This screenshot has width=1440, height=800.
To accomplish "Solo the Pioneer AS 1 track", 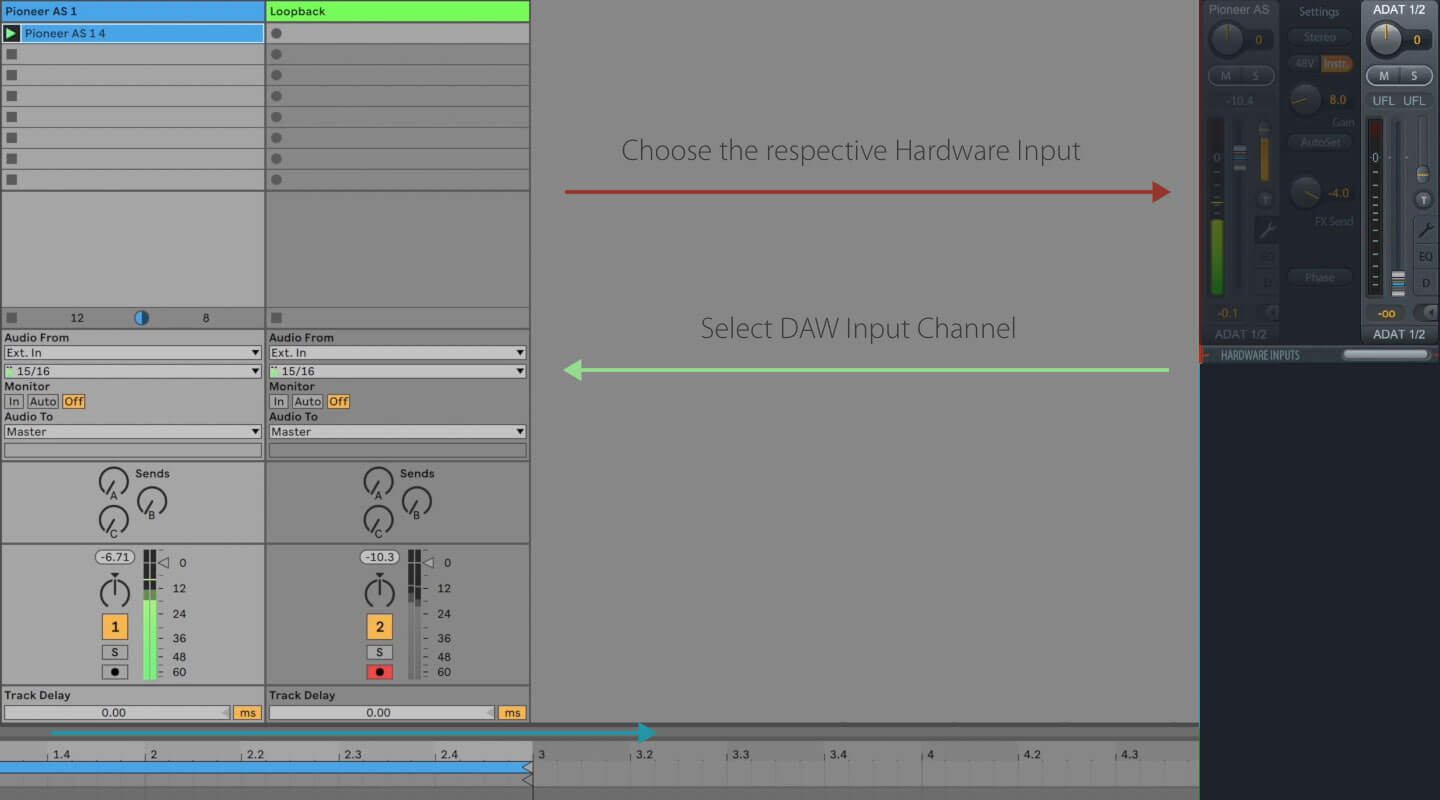I will (114, 652).
